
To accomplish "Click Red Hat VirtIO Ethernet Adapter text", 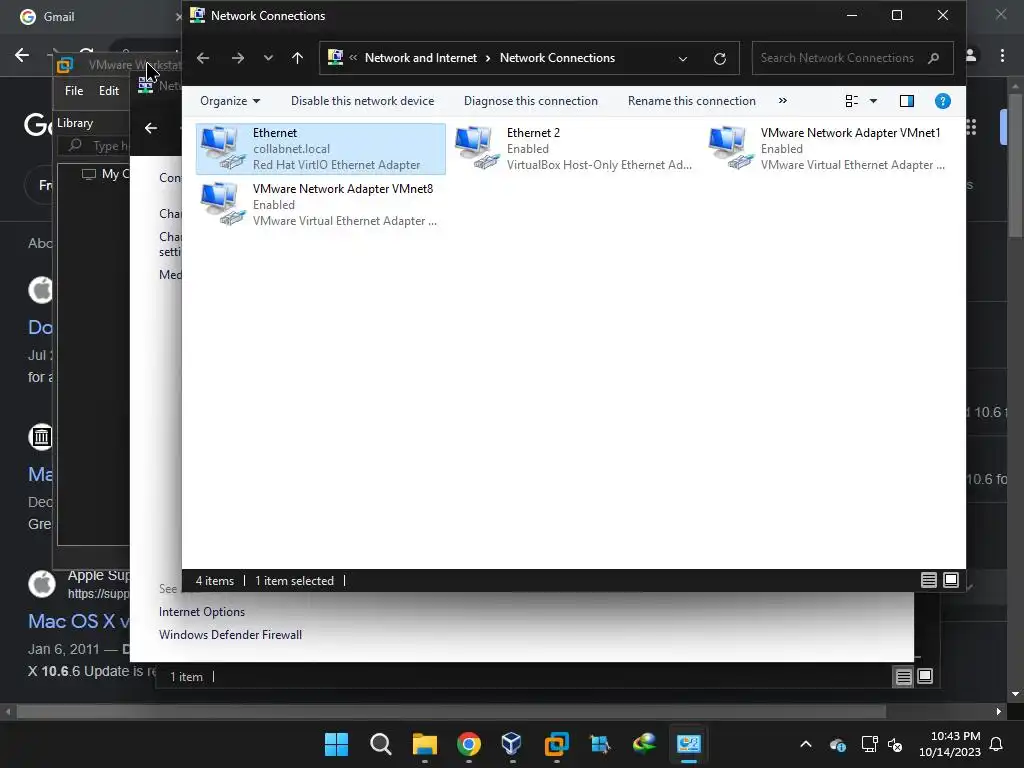I will pos(336,165).
